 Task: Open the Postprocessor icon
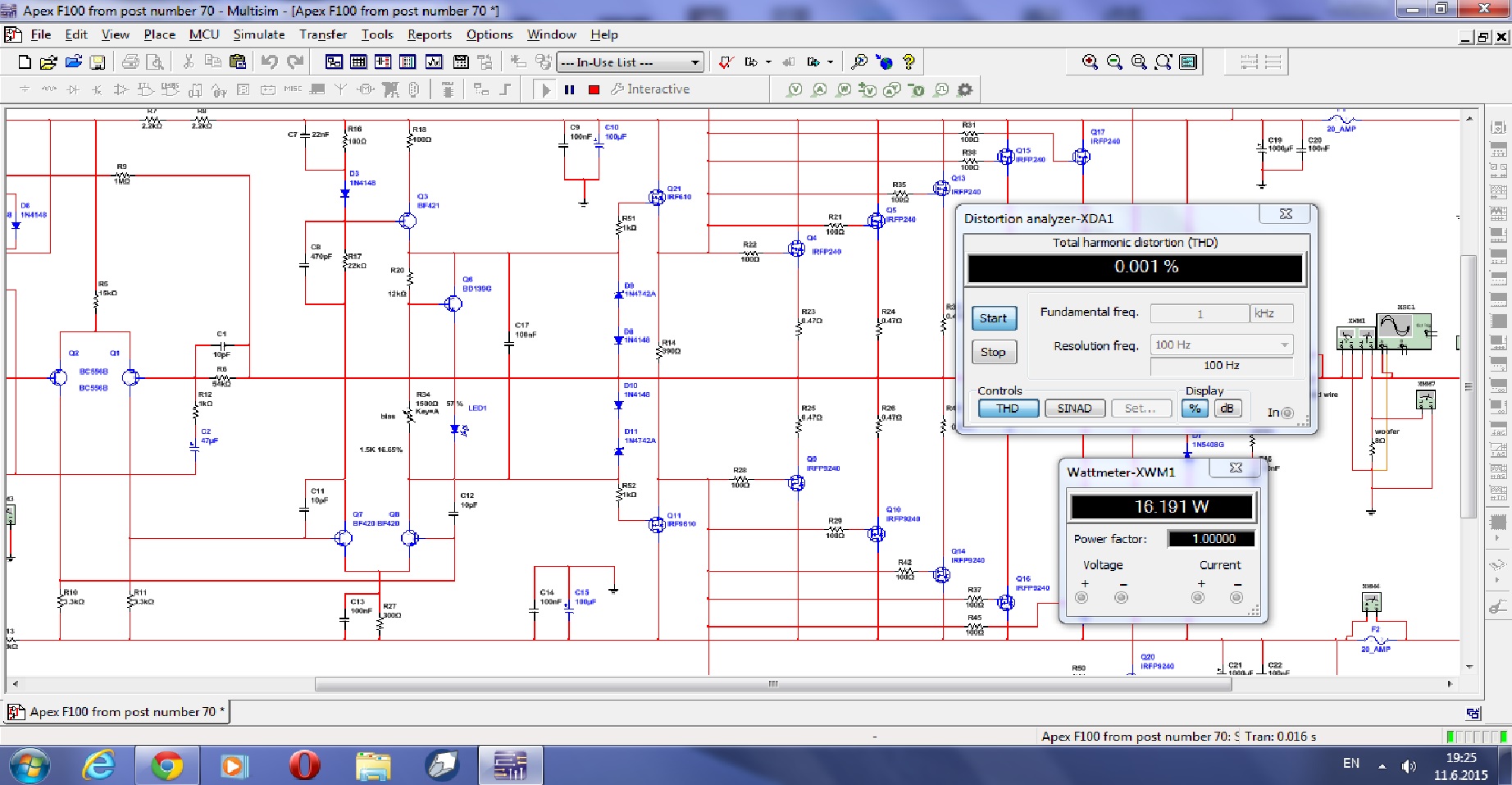[x=461, y=62]
